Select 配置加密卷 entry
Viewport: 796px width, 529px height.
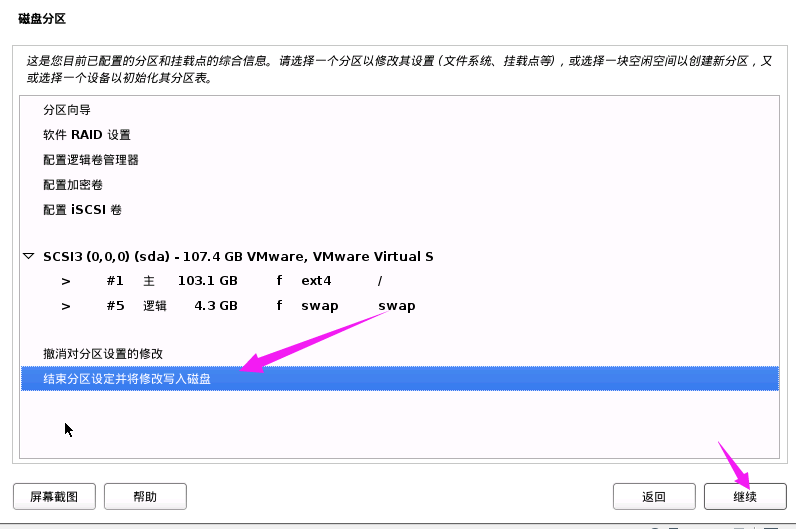(x=73, y=185)
